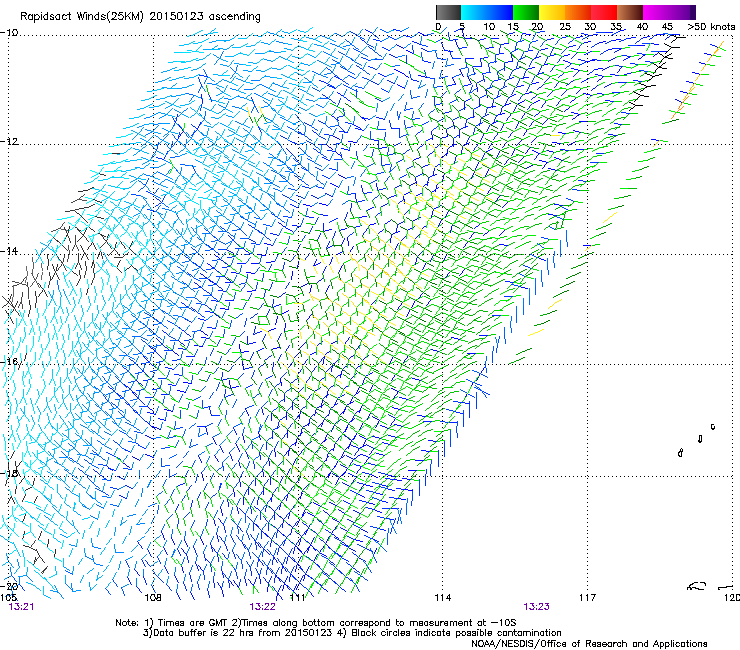740x650 pixels.
Task: Click the note line starting 'Note: 1) Times are GMT'
Action: pos(316,623)
